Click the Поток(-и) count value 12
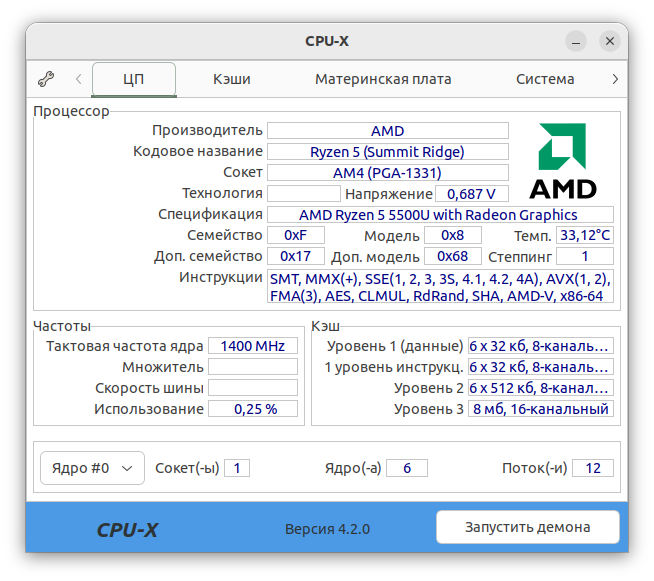Screen dimensions: 654x581 click(x=593, y=468)
